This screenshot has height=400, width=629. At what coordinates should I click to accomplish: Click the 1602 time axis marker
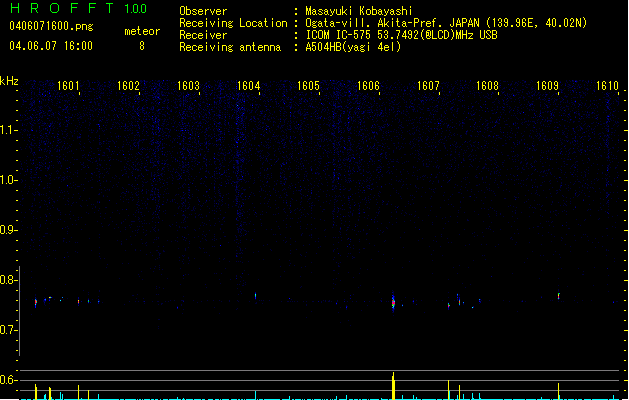pyautogui.click(x=128, y=86)
